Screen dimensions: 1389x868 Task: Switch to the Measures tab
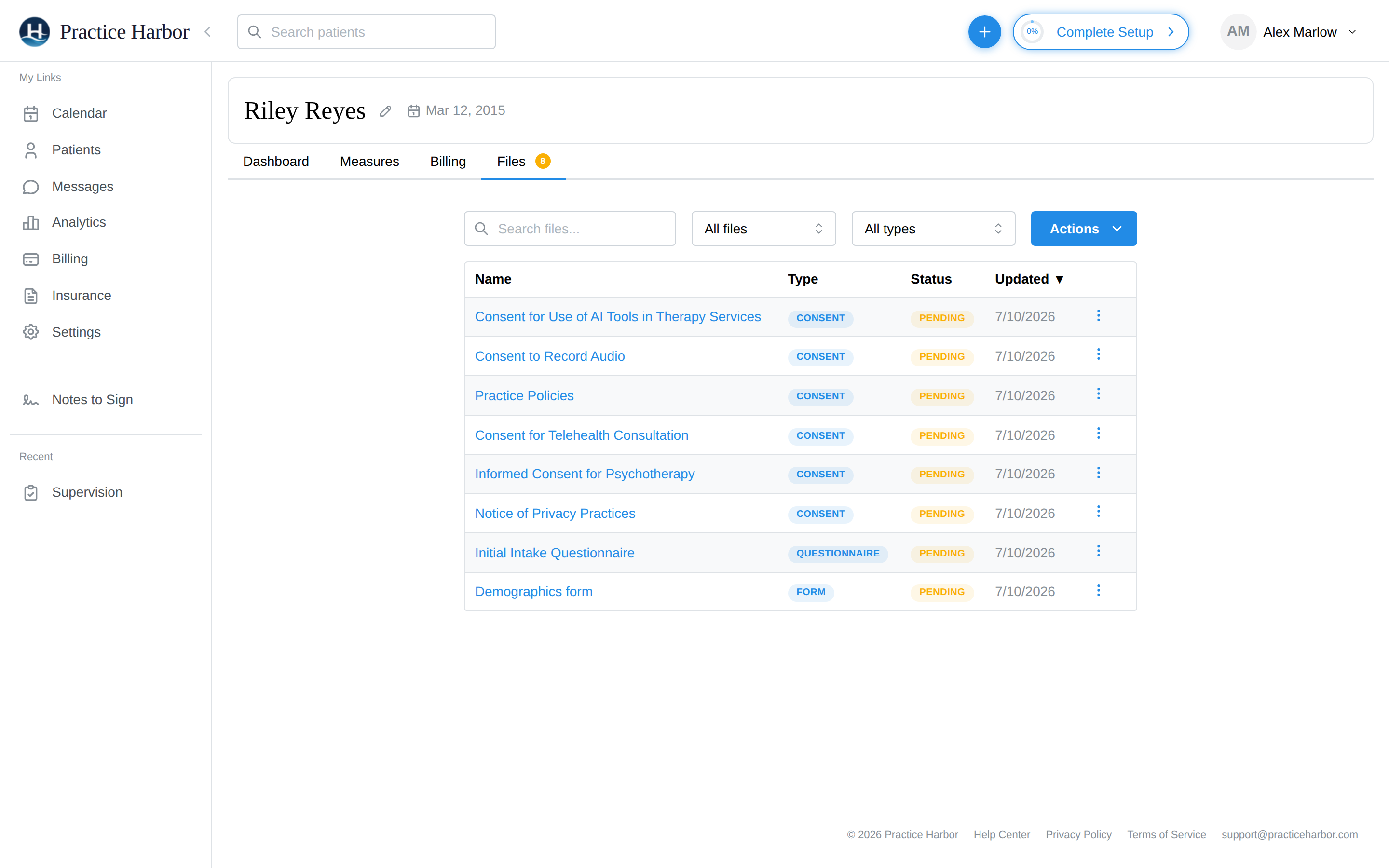click(369, 162)
